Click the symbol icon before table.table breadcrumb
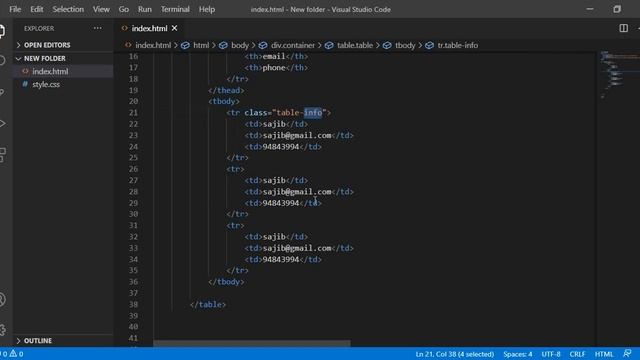The image size is (640, 360). point(329,45)
